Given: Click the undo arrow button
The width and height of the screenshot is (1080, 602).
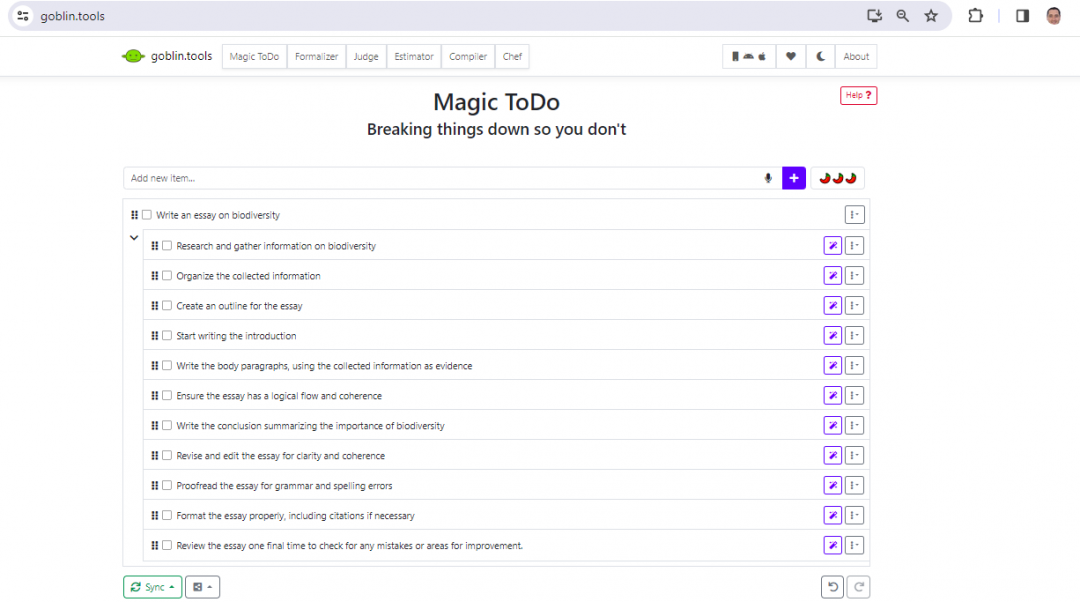Looking at the screenshot, I should 832,587.
